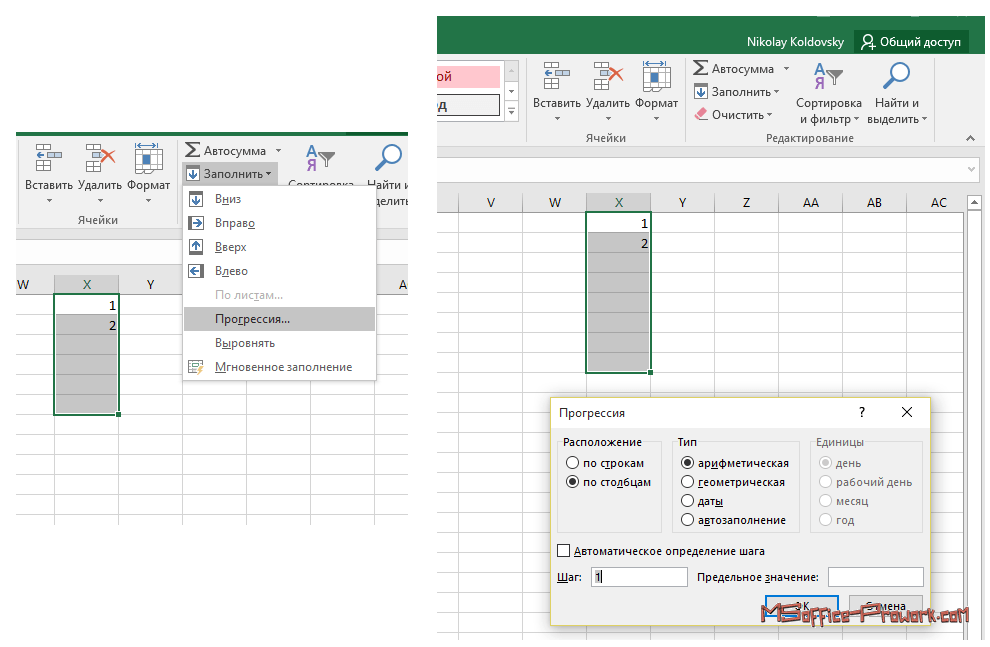The image size is (990, 647).
Task: Click Nikolay Koldovsky account name
Action: (x=795, y=42)
